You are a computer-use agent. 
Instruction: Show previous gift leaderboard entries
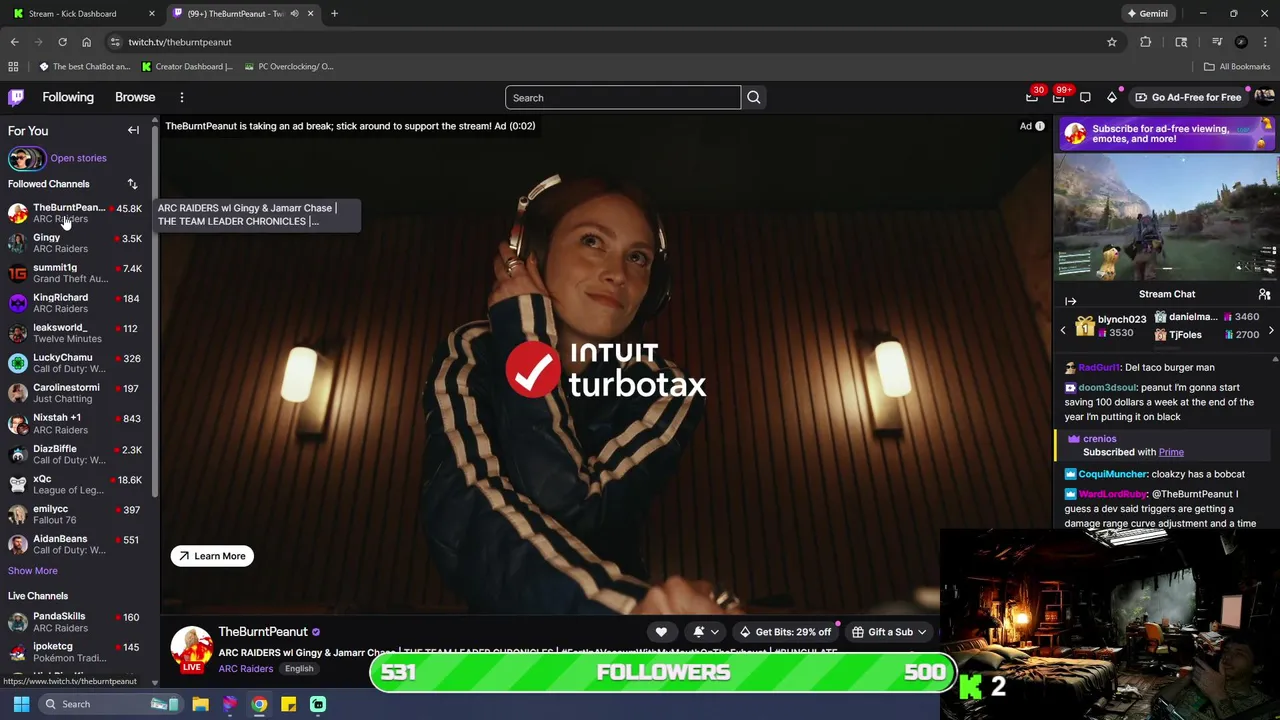[x=1063, y=329]
